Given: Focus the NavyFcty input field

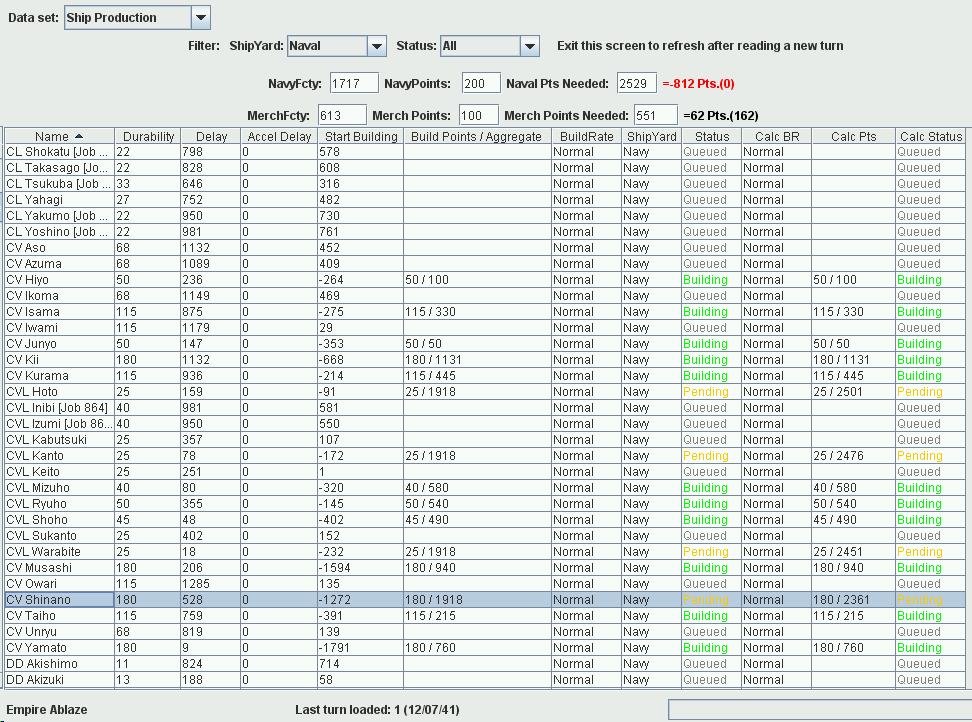Looking at the screenshot, I should [x=353, y=84].
